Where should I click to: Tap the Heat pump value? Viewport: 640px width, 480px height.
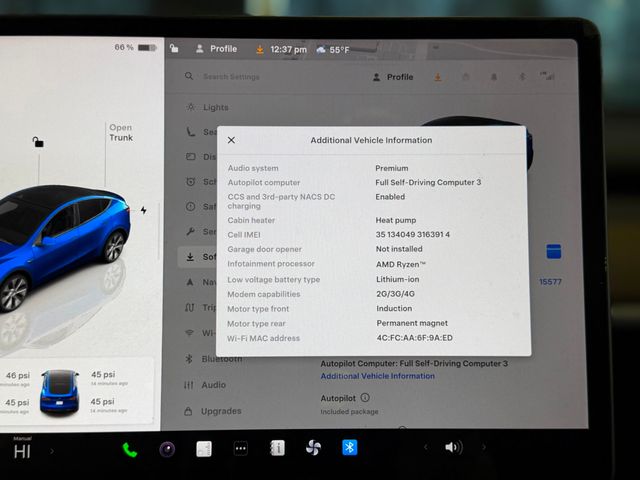[x=396, y=220]
